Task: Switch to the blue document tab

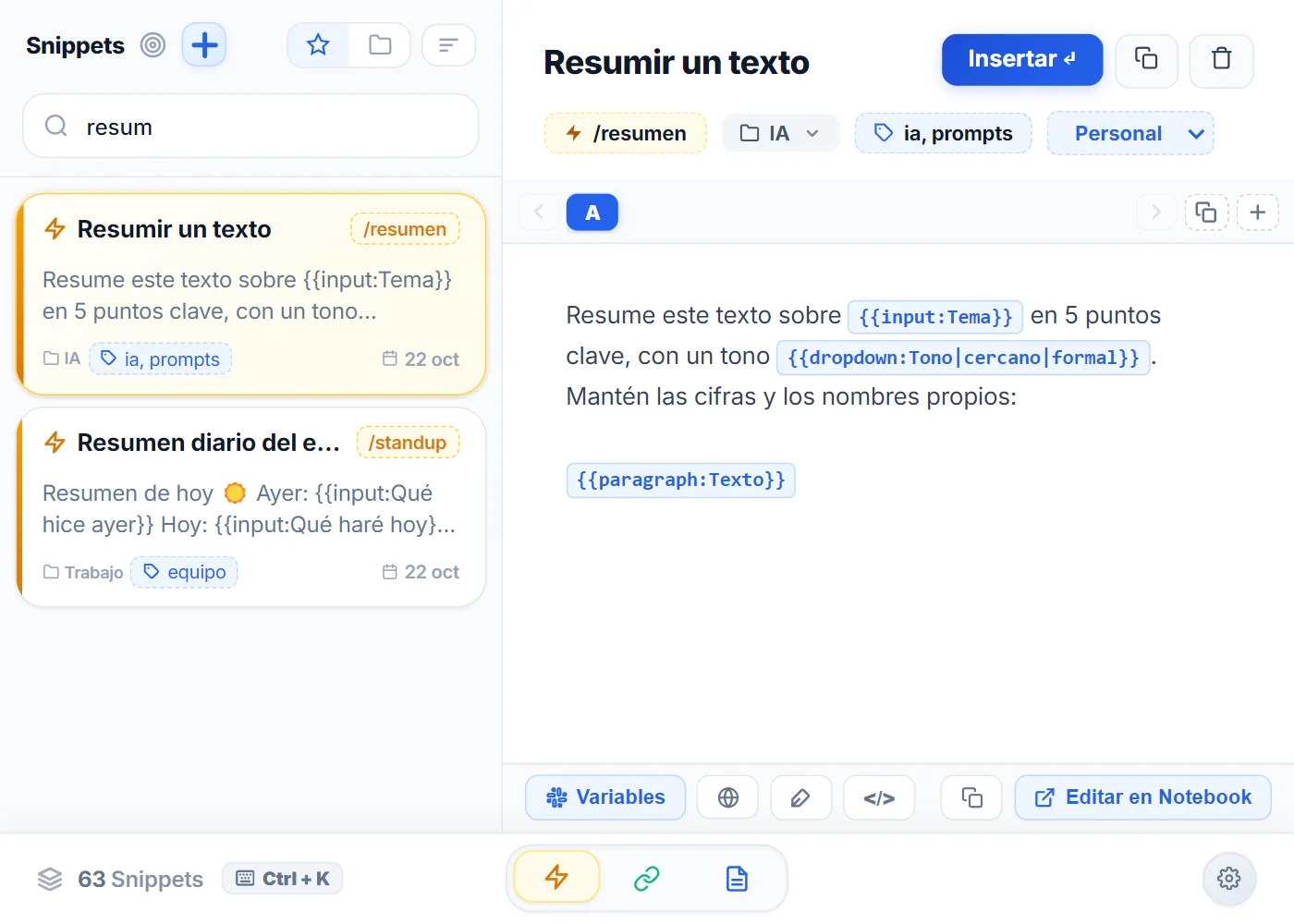Action: (737, 878)
